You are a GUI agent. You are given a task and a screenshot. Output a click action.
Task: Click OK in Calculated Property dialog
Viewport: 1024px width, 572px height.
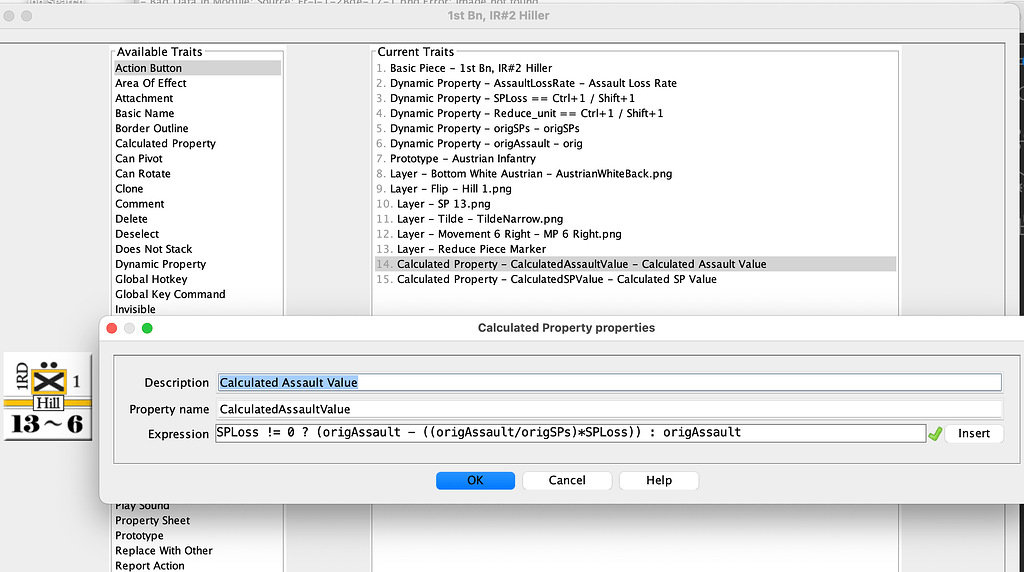475,480
